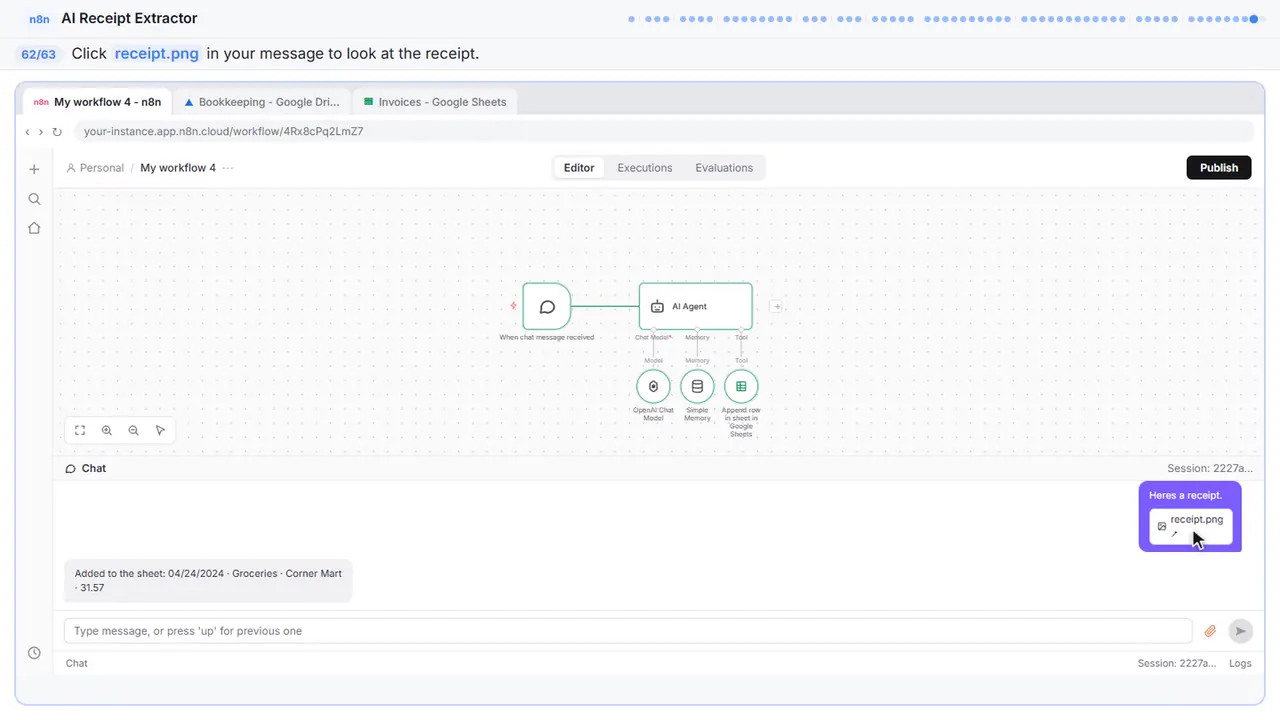The height and width of the screenshot is (720, 1280).
Task: Click the Session ID beside the Logs button
Action: 1177,663
